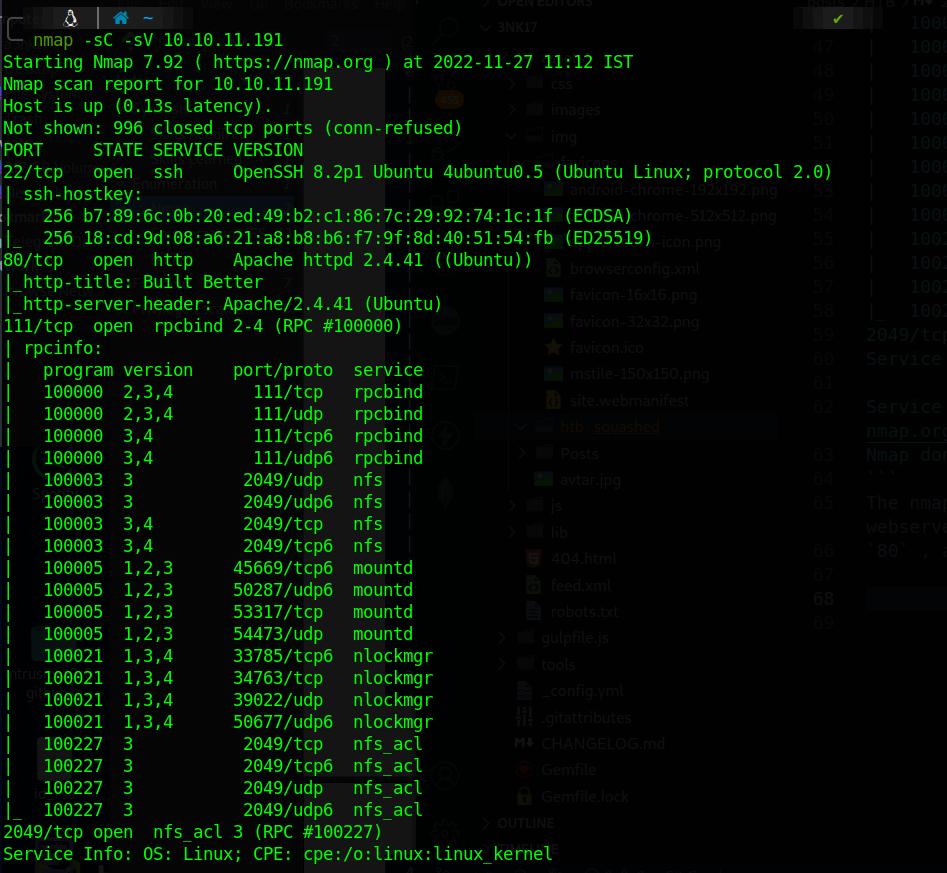Select the avtar.jpg image file
Screen dimensions: 947x873
(x=590, y=479)
